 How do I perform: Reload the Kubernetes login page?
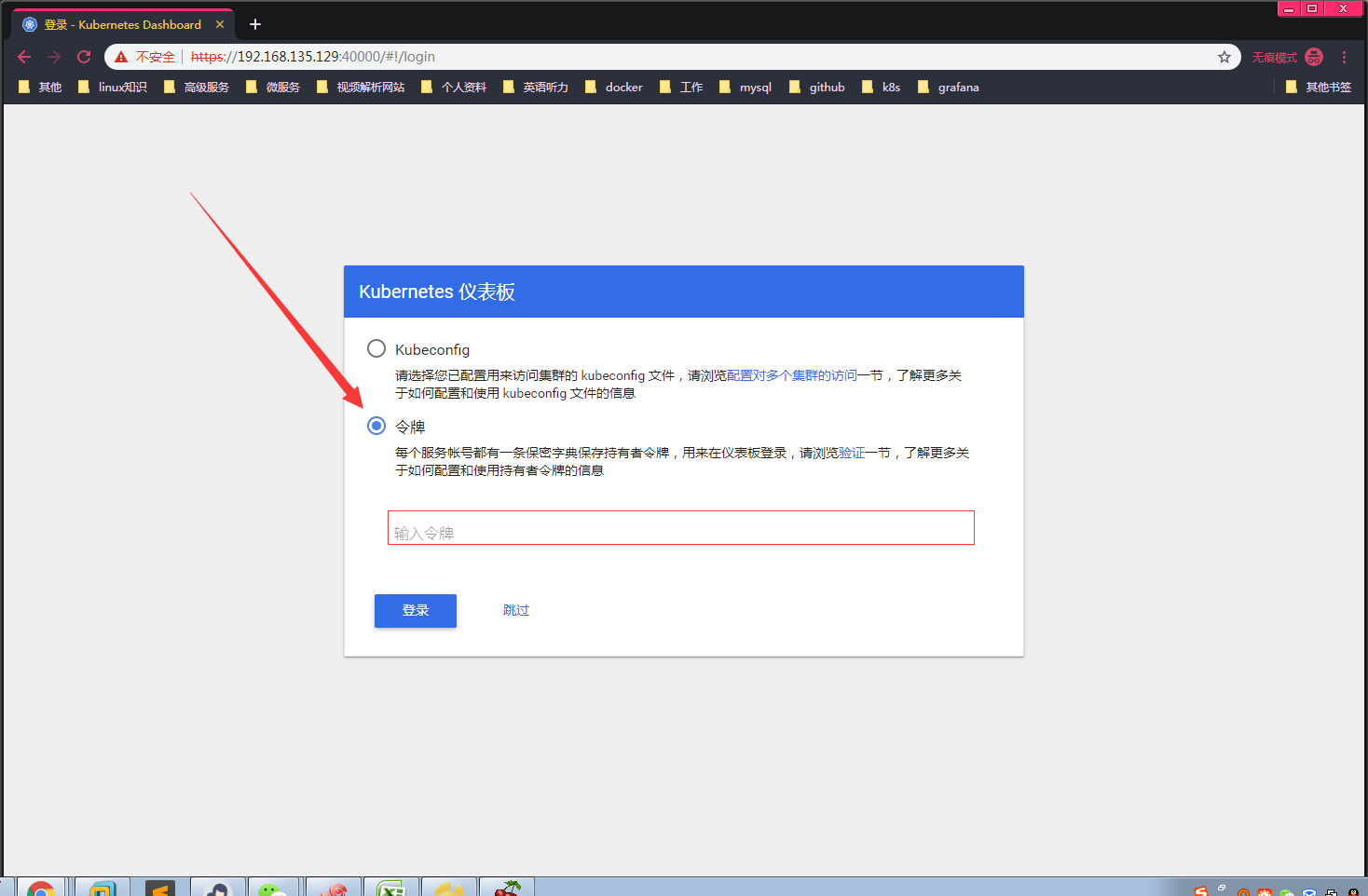point(84,57)
